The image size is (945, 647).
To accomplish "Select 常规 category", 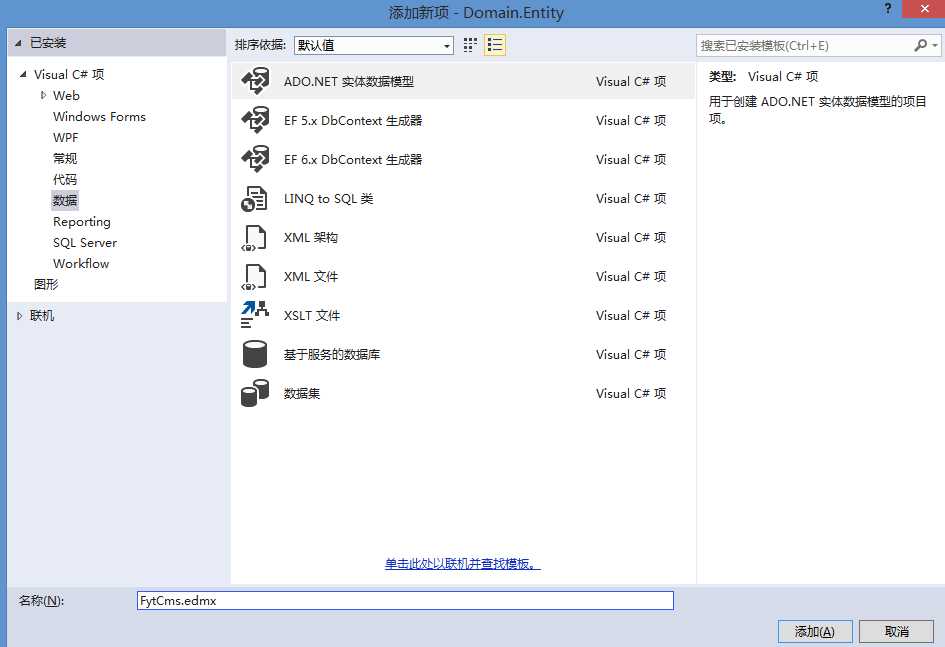I will coord(65,158).
